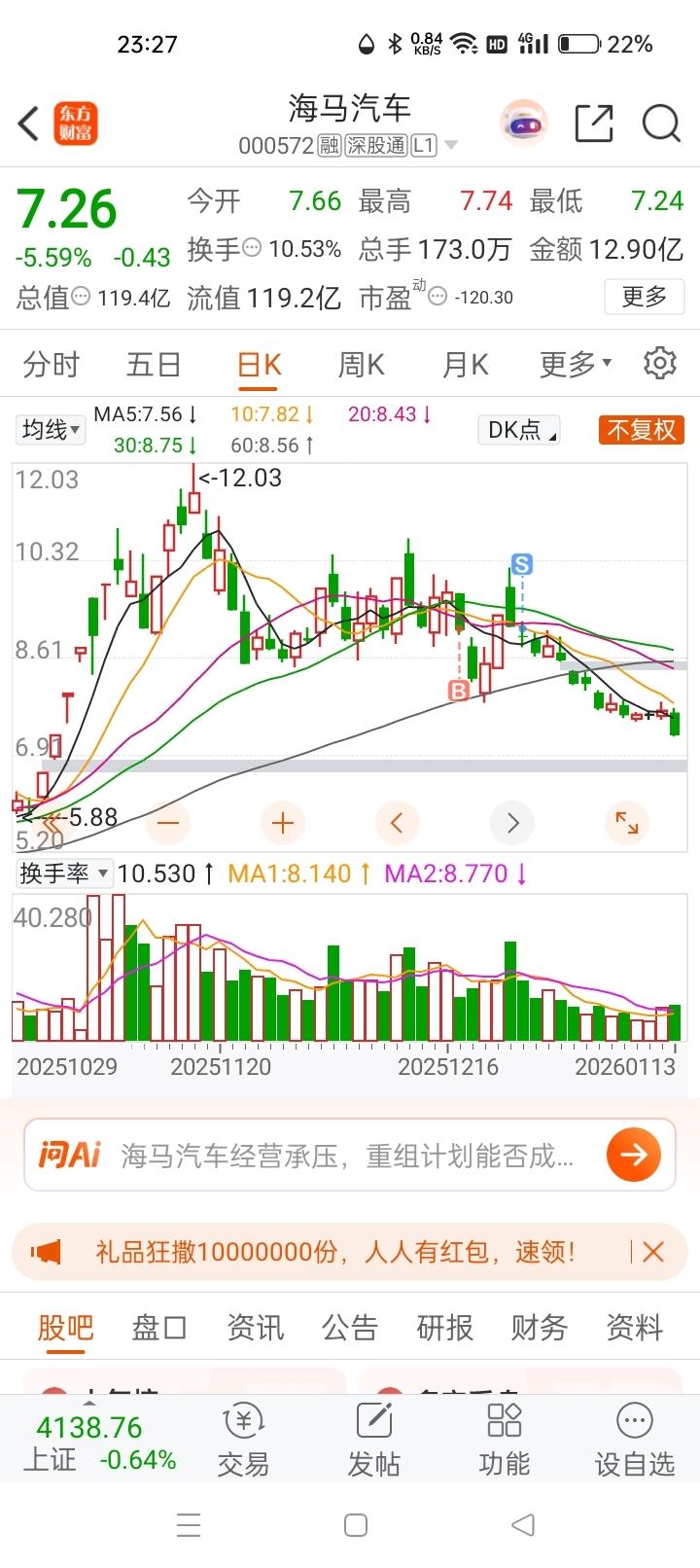Toggle the 不复权 adjustment button
The image size is (700, 1568).
pyautogui.click(x=642, y=429)
